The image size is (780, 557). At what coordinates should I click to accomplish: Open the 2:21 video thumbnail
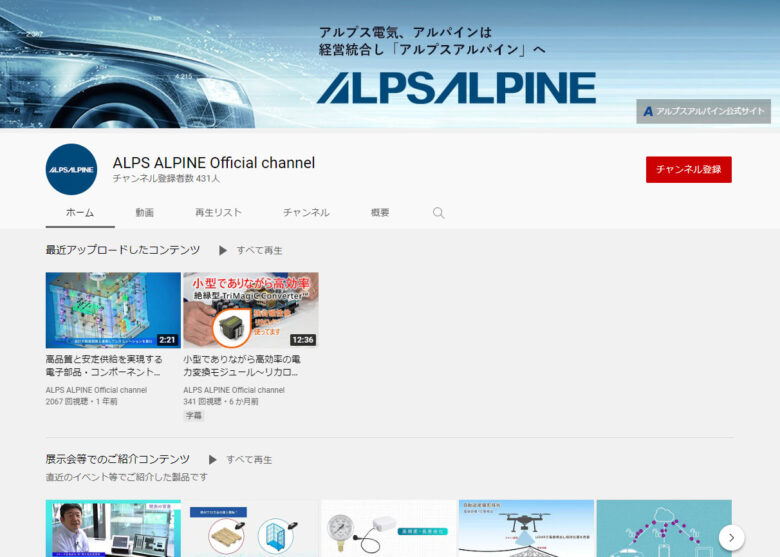113,310
